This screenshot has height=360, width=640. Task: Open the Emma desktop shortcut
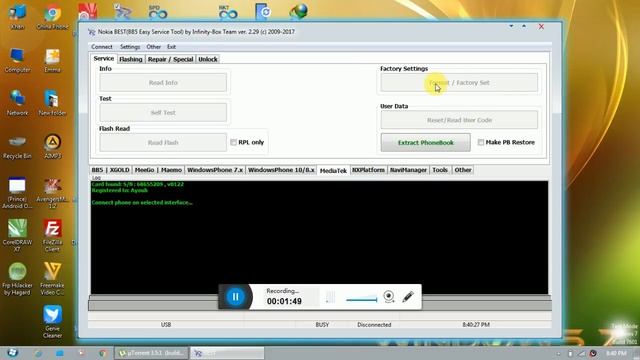click(x=52, y=60)
